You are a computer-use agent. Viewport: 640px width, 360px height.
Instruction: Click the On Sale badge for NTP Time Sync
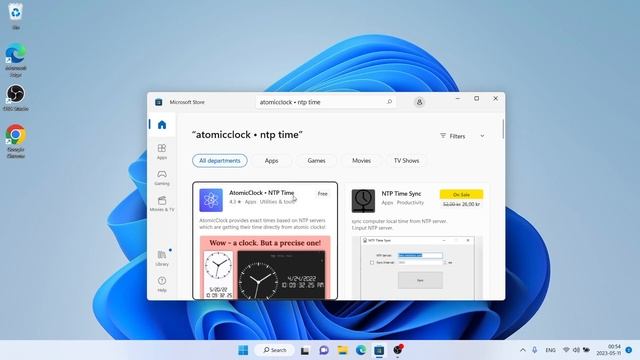461,194
